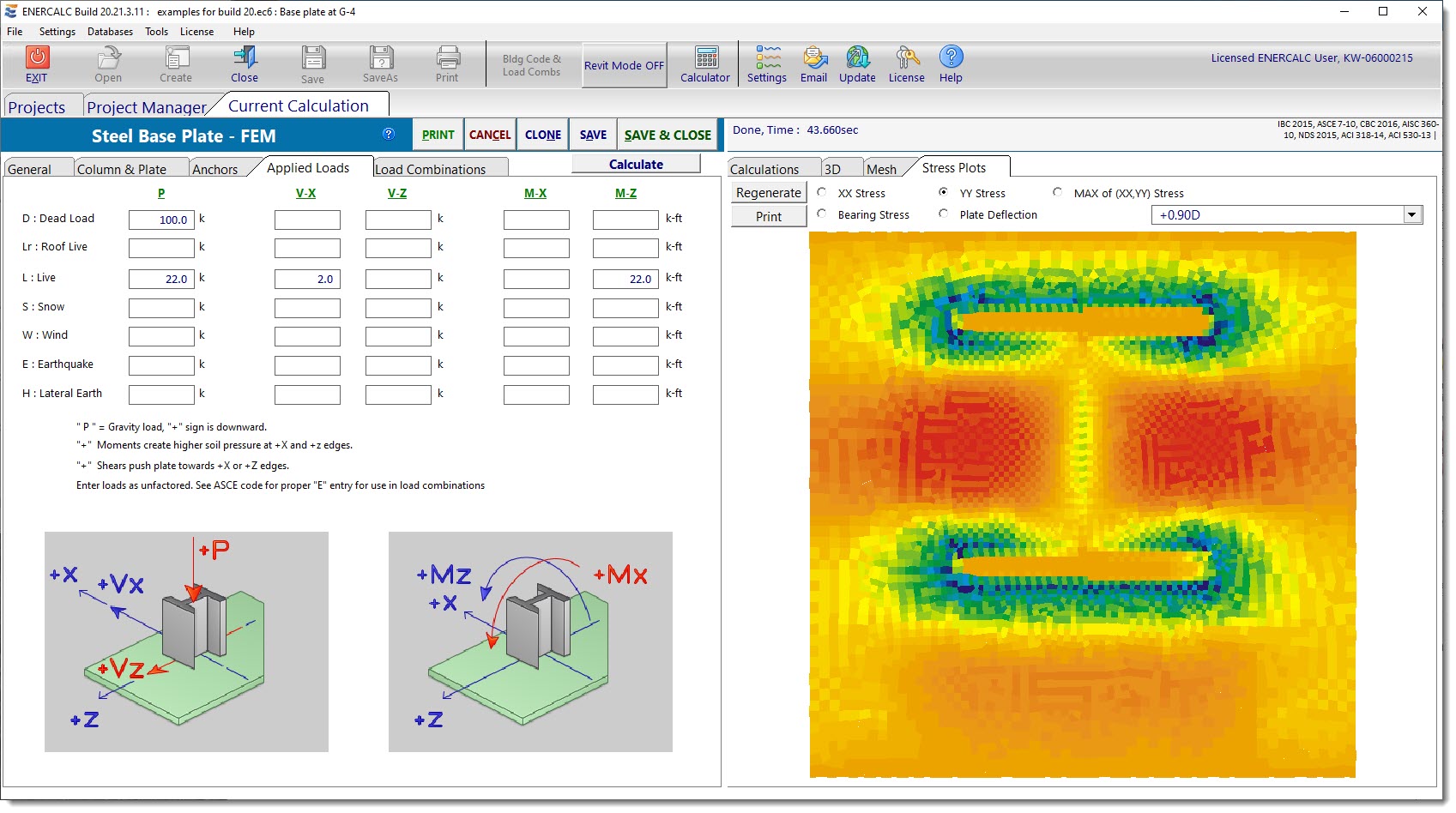Toggle Revit Mode OFF button
The image size is (1456, 813).
[x=625, y=65]
